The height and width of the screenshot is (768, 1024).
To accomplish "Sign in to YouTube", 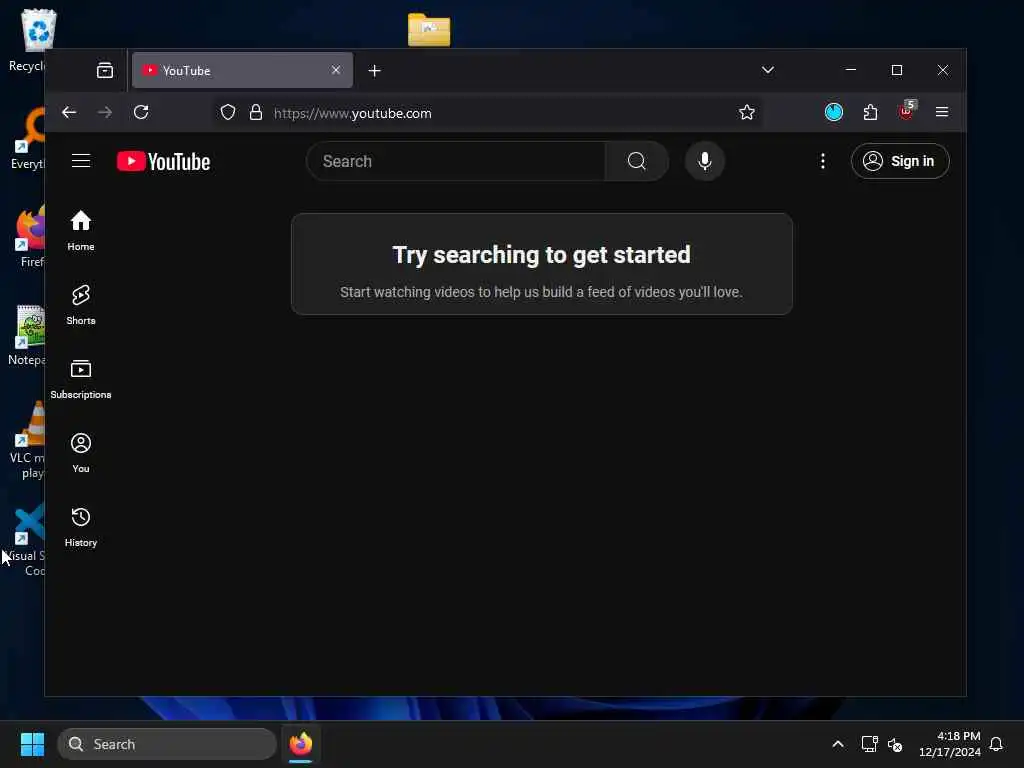I will tap(900, 161).
